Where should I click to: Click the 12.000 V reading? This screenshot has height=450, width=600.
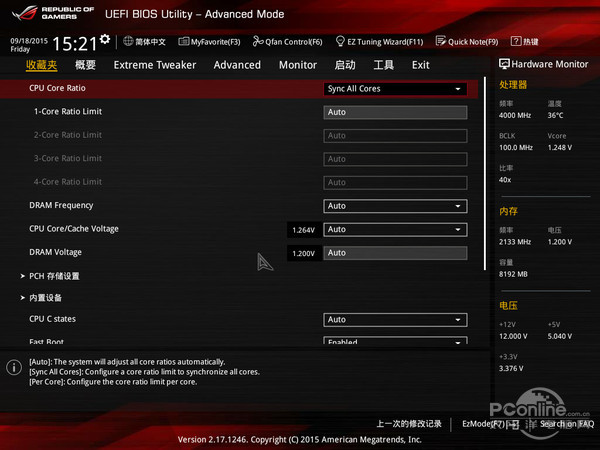click(513, 336)
